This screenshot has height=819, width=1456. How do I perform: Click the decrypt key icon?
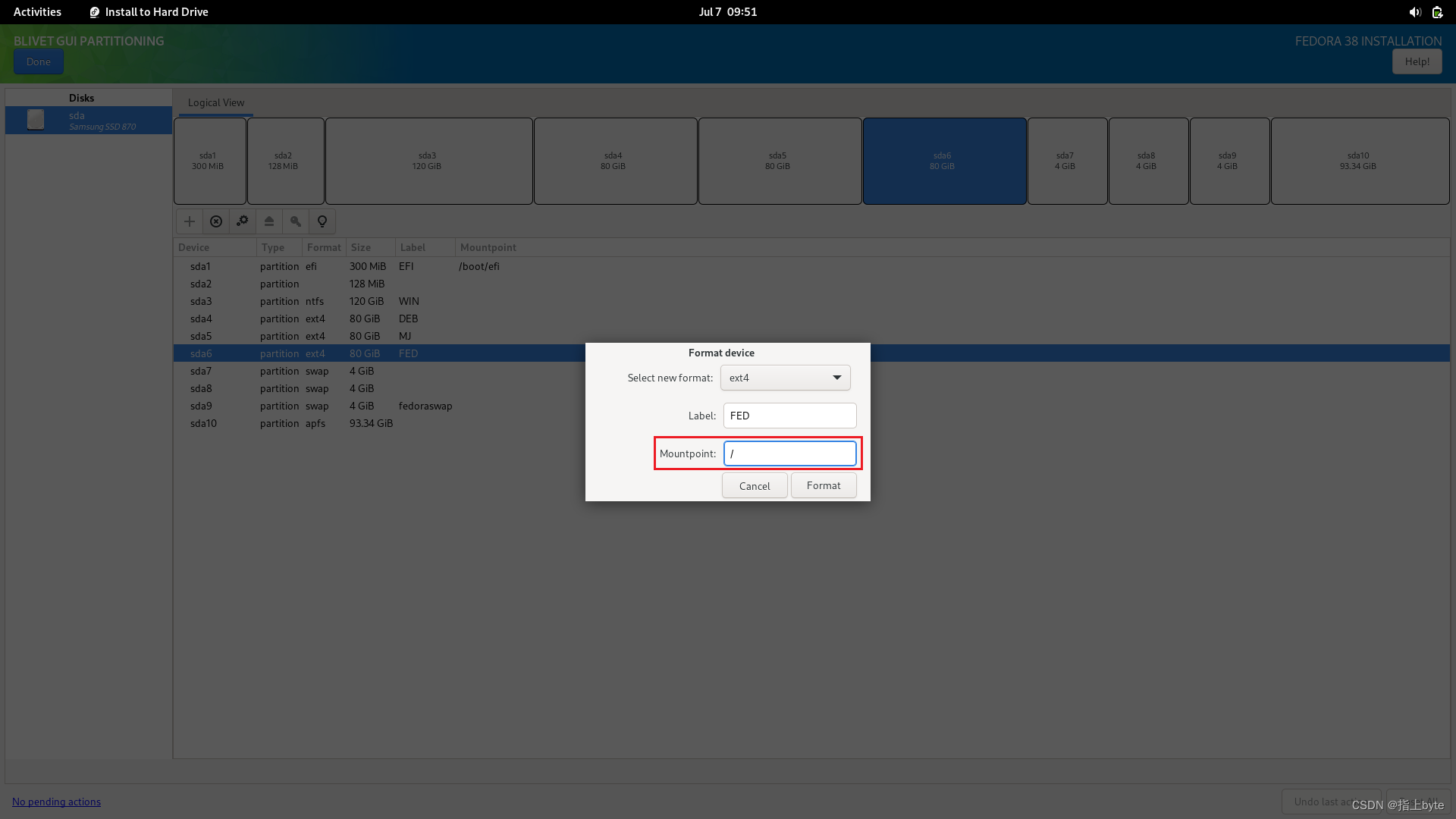(296, 221)
